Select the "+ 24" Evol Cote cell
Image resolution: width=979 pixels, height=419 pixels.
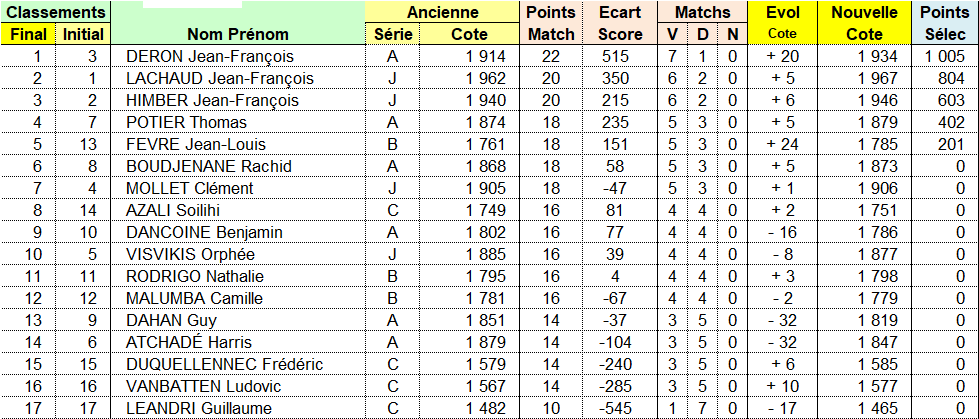coord(782,144)
